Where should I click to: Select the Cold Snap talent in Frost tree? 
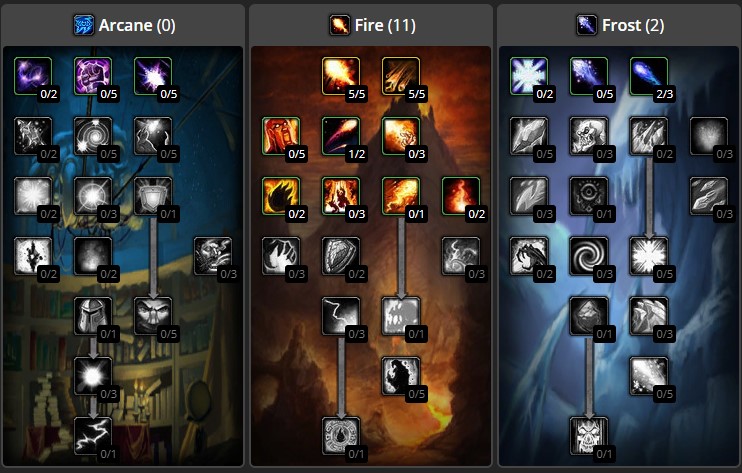click(x=589, y=196)
